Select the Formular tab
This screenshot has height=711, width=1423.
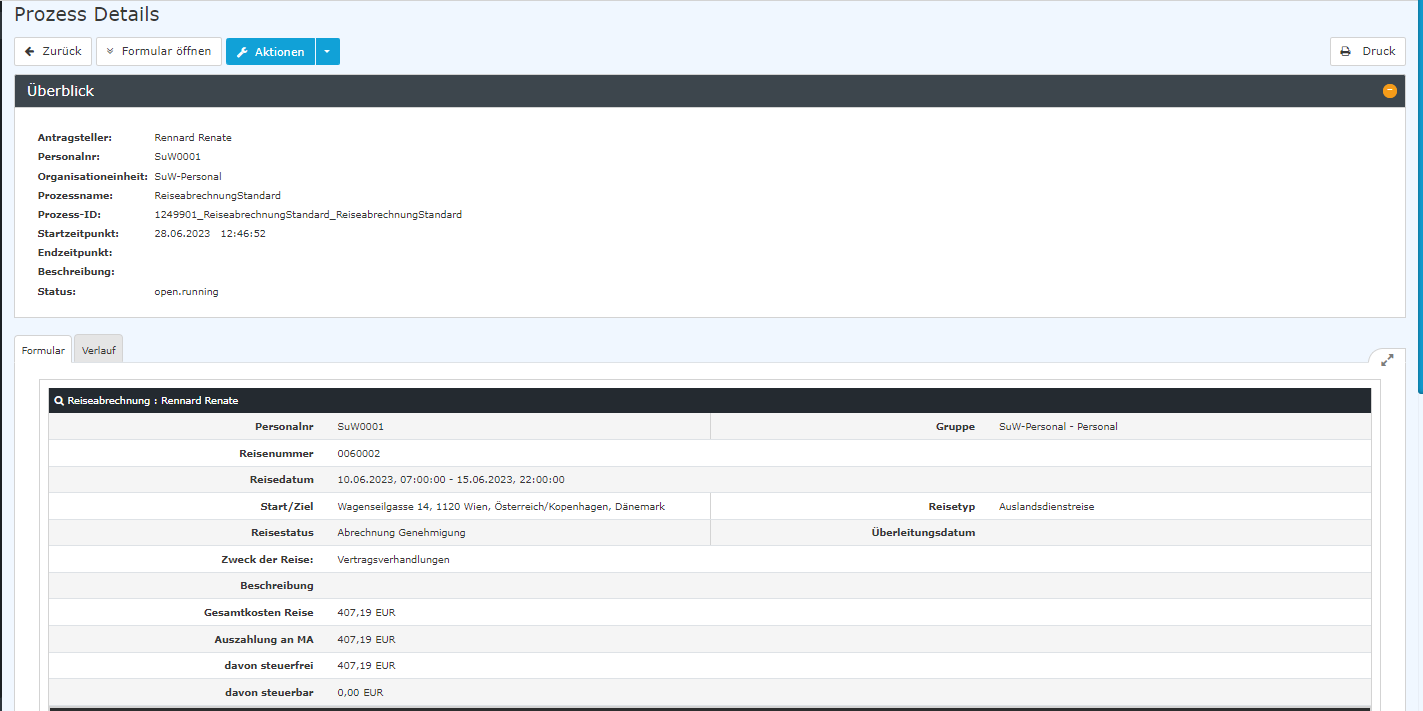point(43,350)
